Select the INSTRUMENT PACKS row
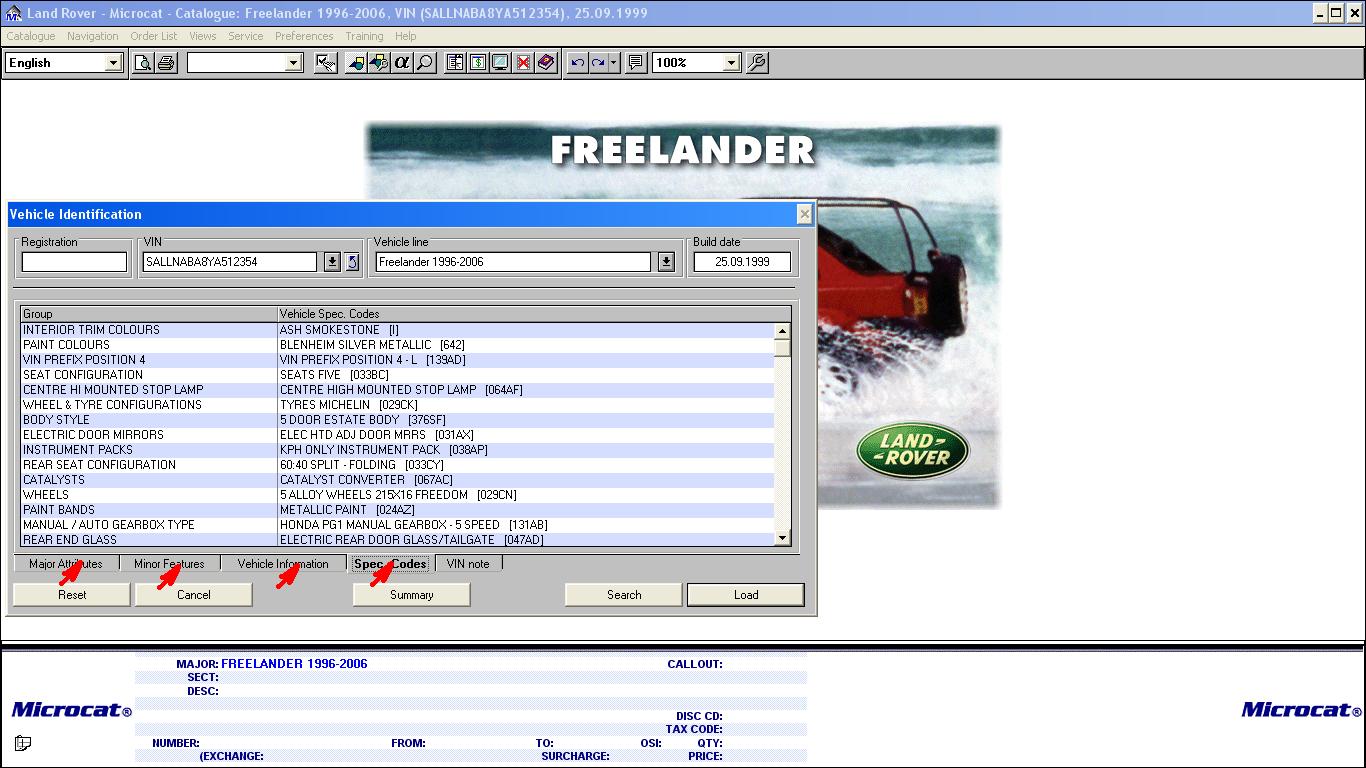This screenshot has width=1366, height=768. (x=398, y=450)
